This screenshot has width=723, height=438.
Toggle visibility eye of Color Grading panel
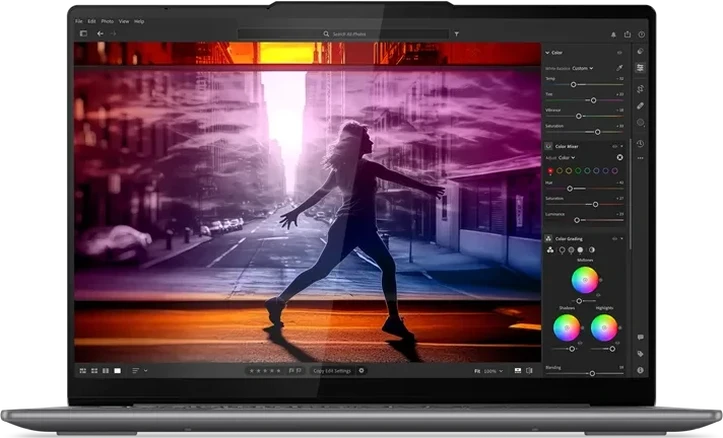pos(615,239)
